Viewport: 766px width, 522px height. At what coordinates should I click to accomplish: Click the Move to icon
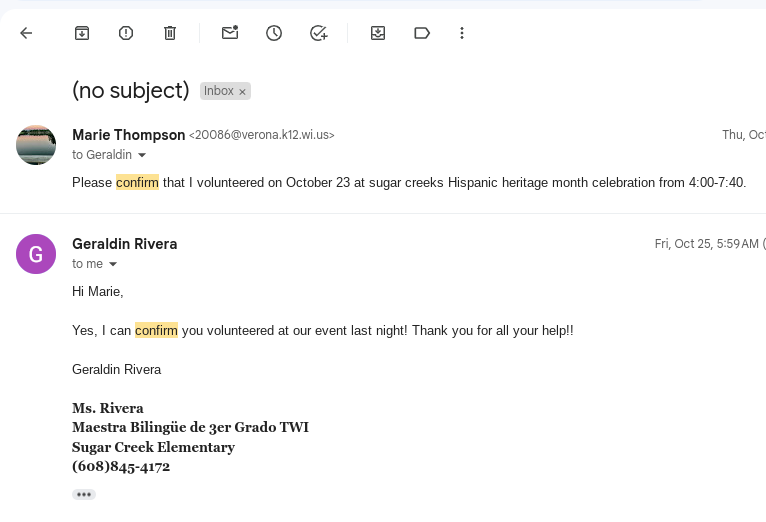[x=378, y=33]
